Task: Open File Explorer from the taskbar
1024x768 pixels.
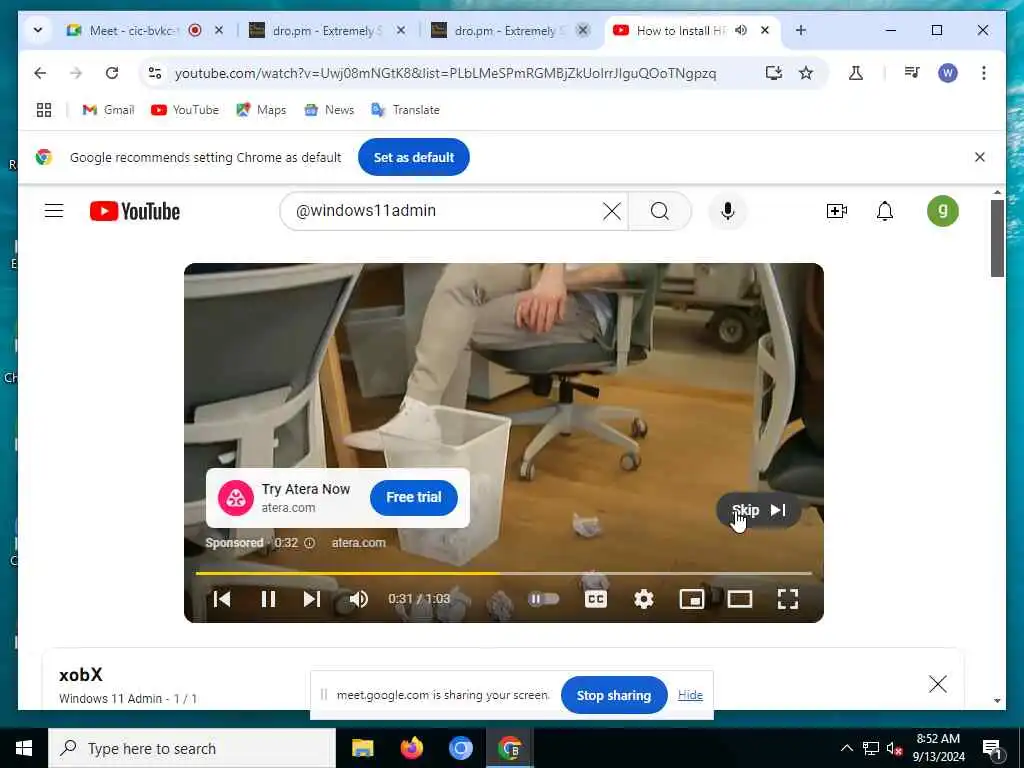Action: [362, 748]
